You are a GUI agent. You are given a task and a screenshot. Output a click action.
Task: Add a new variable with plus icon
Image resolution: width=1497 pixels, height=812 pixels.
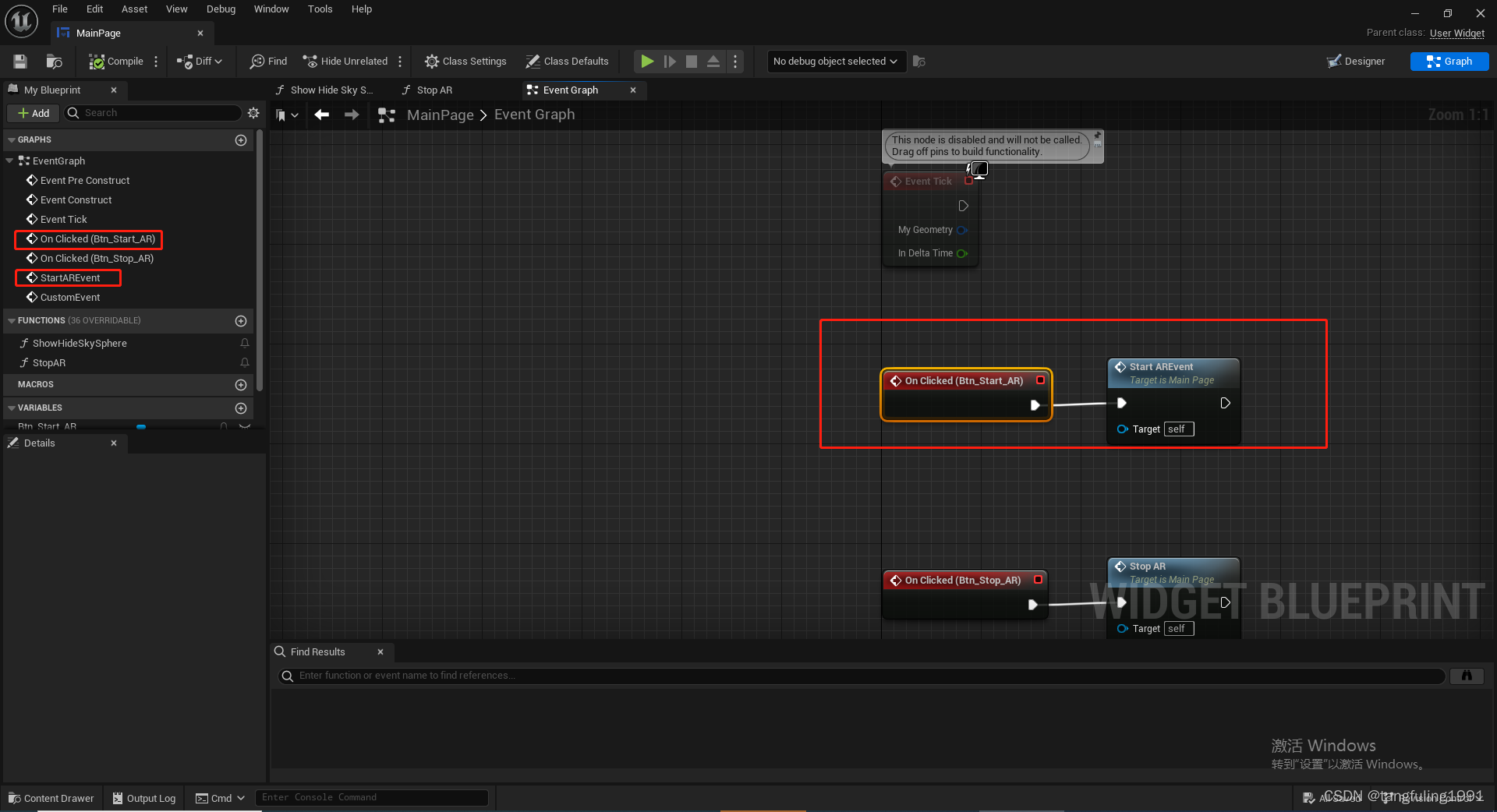241,408
